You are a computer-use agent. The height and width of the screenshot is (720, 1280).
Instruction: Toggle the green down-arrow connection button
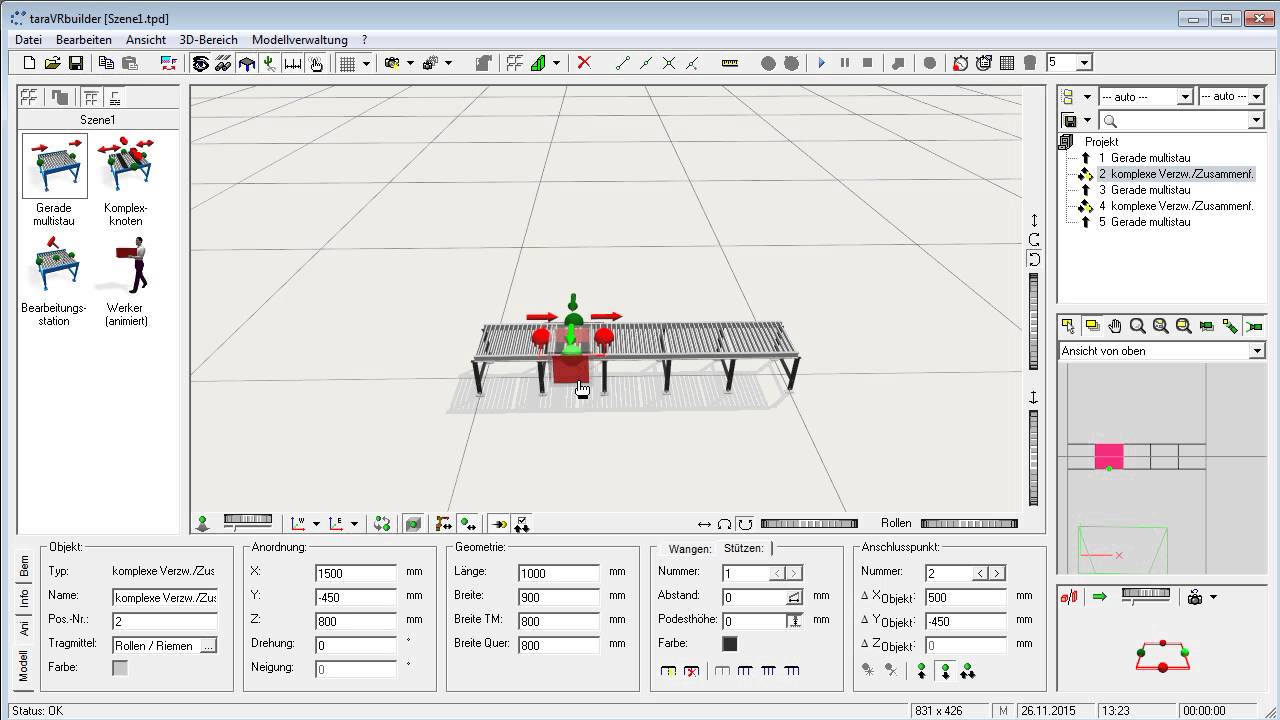click(945, 671)
